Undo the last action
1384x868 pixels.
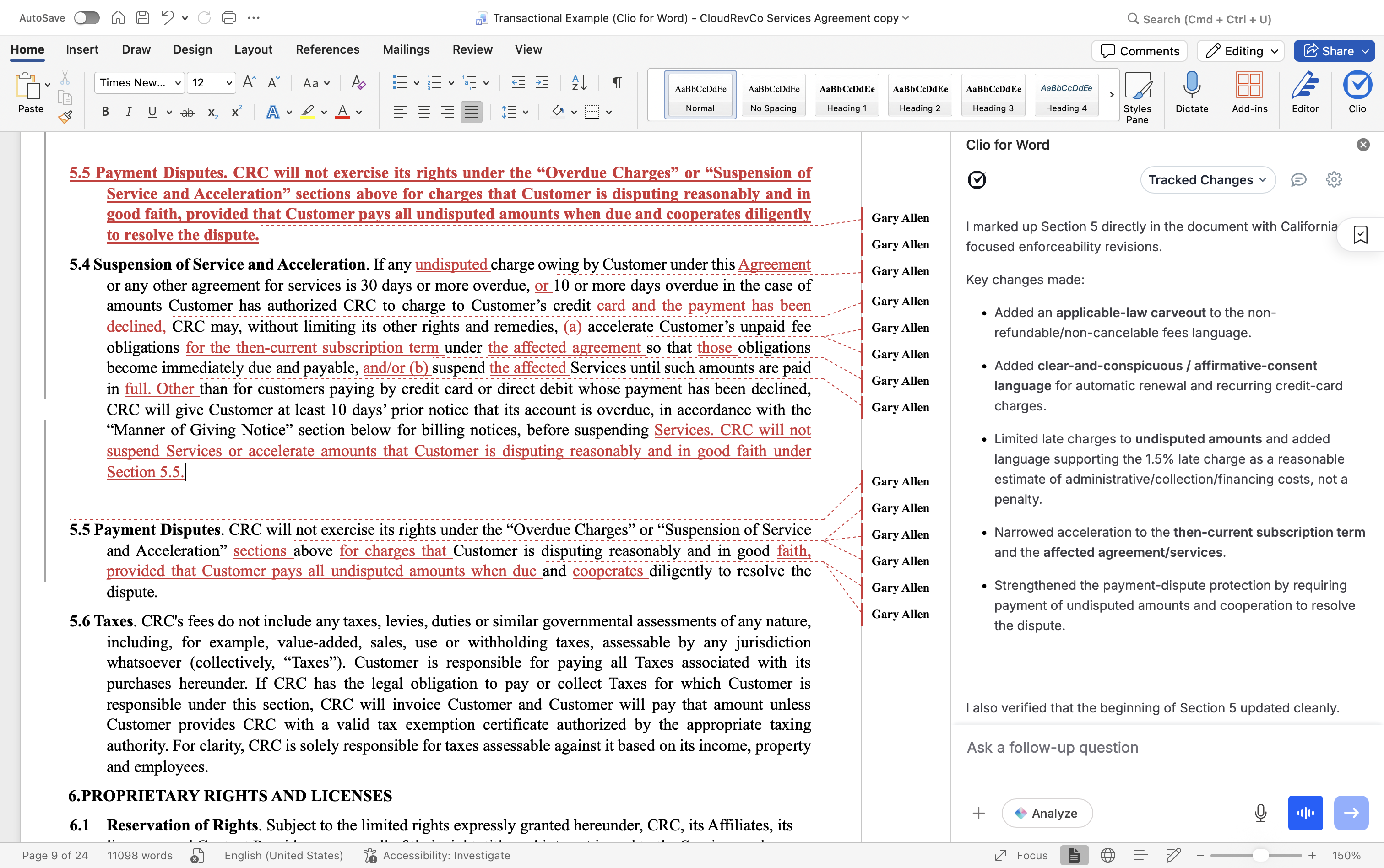pyautogui.click(x=167, y=18)
